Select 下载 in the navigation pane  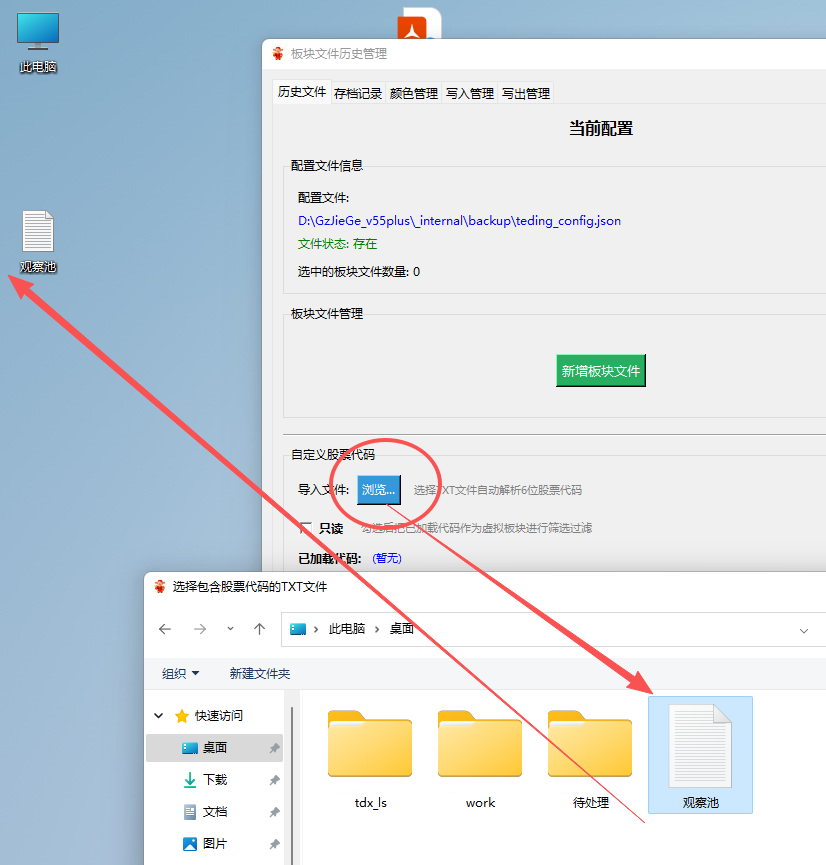214,780
